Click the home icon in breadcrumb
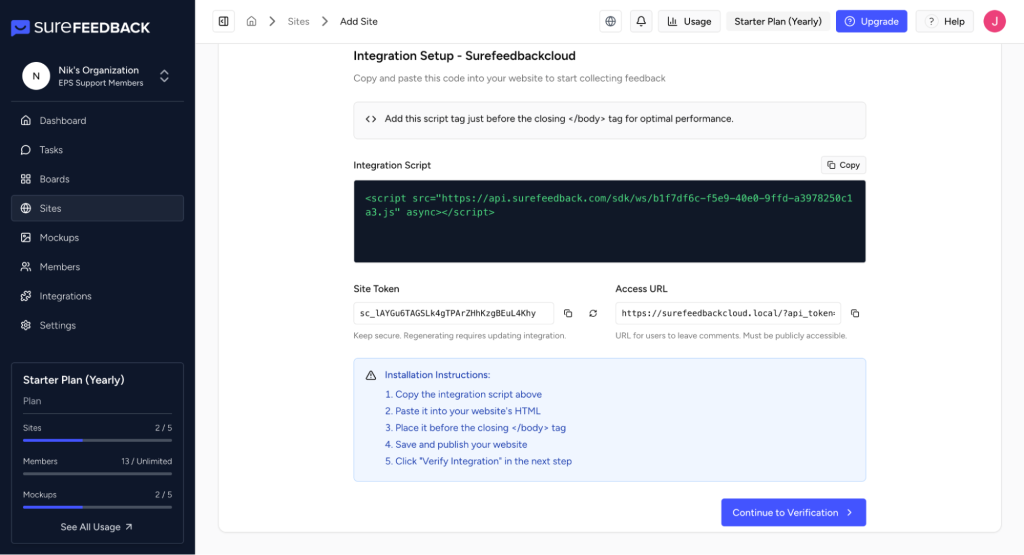The image size is (1024, 555). point(251,21)
